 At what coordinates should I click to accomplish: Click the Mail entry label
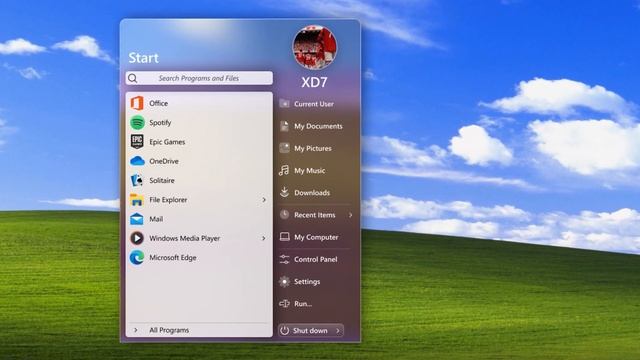point(156,219)
